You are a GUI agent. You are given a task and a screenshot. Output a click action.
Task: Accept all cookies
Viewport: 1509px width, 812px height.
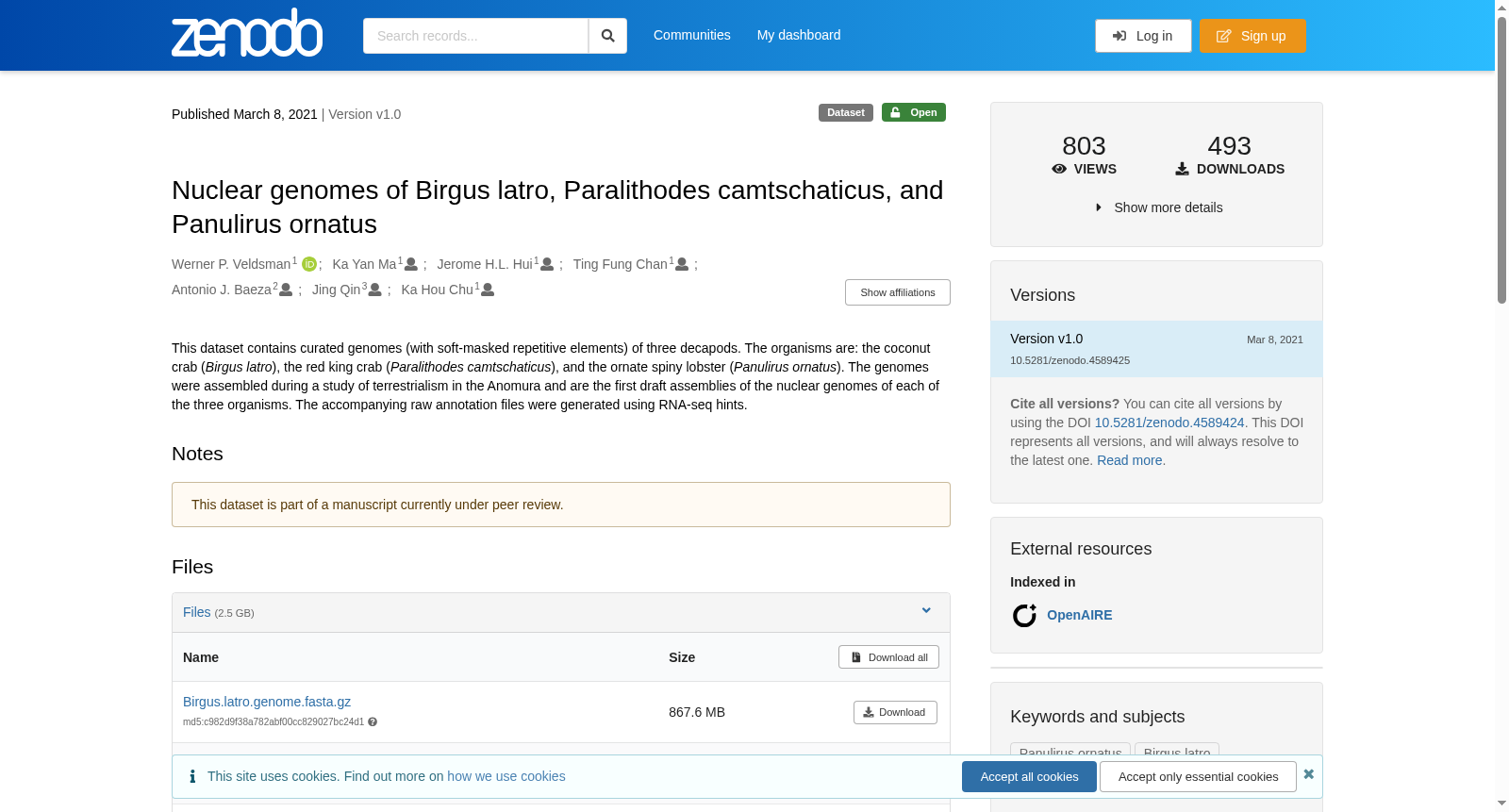click(x=1029, y=777)
